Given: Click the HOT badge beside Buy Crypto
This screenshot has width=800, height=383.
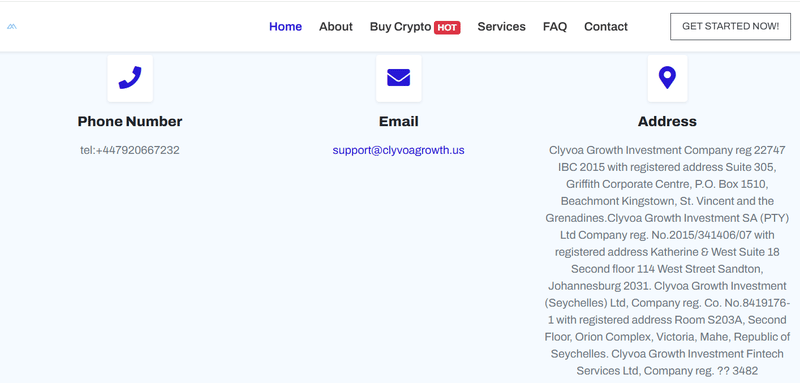Looking at the screenshot, I should tap(447, 28).
